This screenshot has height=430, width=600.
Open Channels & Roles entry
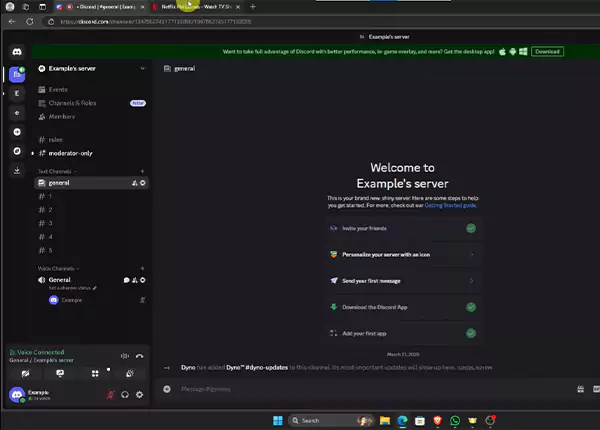point(90,103)
